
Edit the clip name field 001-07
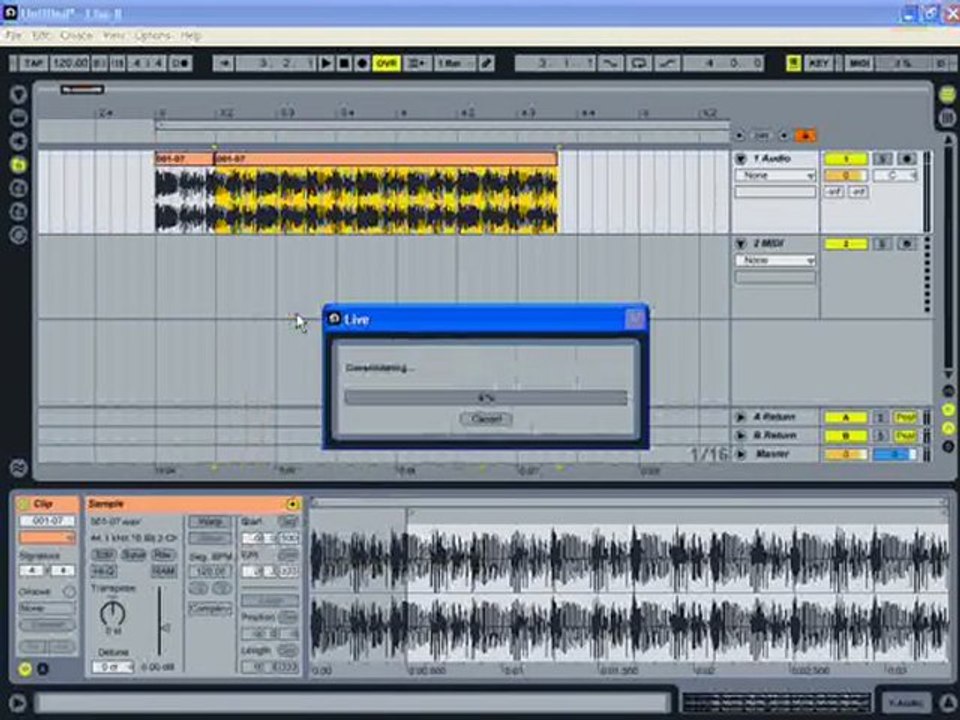coord(47,521)
